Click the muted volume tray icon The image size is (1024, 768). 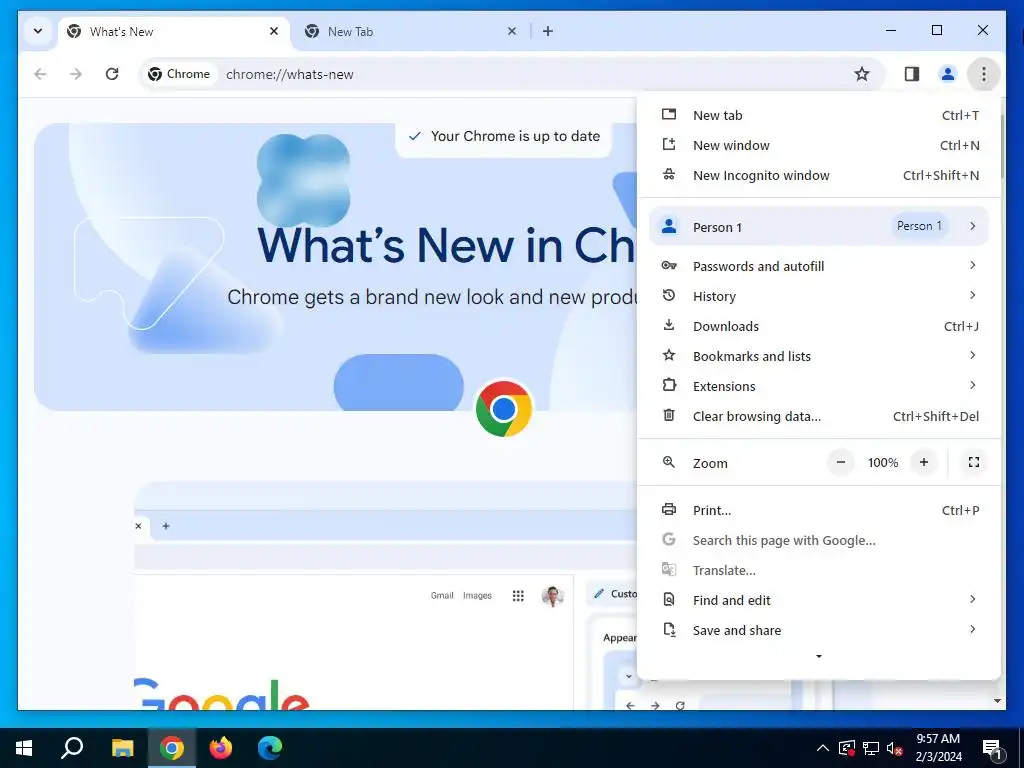[x=895, y=748]
